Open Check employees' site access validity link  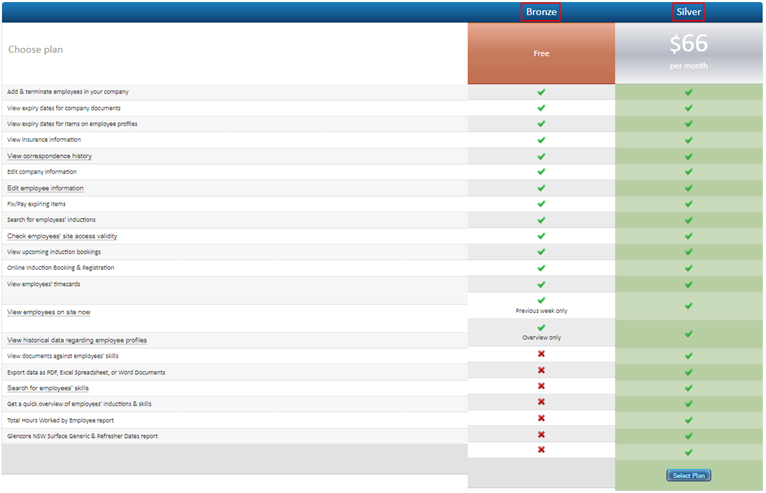[x=62, y=236]
